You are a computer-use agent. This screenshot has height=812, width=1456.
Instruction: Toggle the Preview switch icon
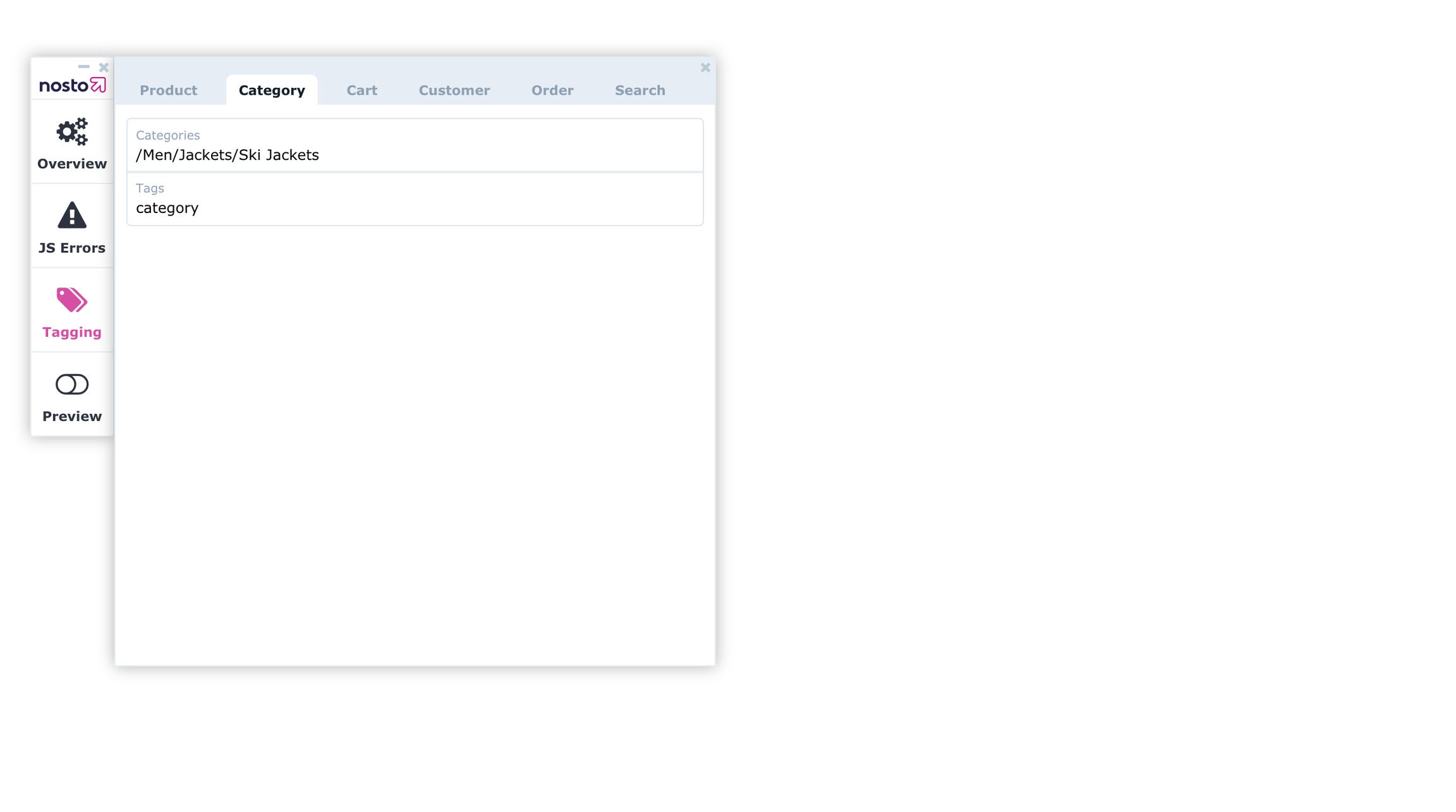pos(72,384)
